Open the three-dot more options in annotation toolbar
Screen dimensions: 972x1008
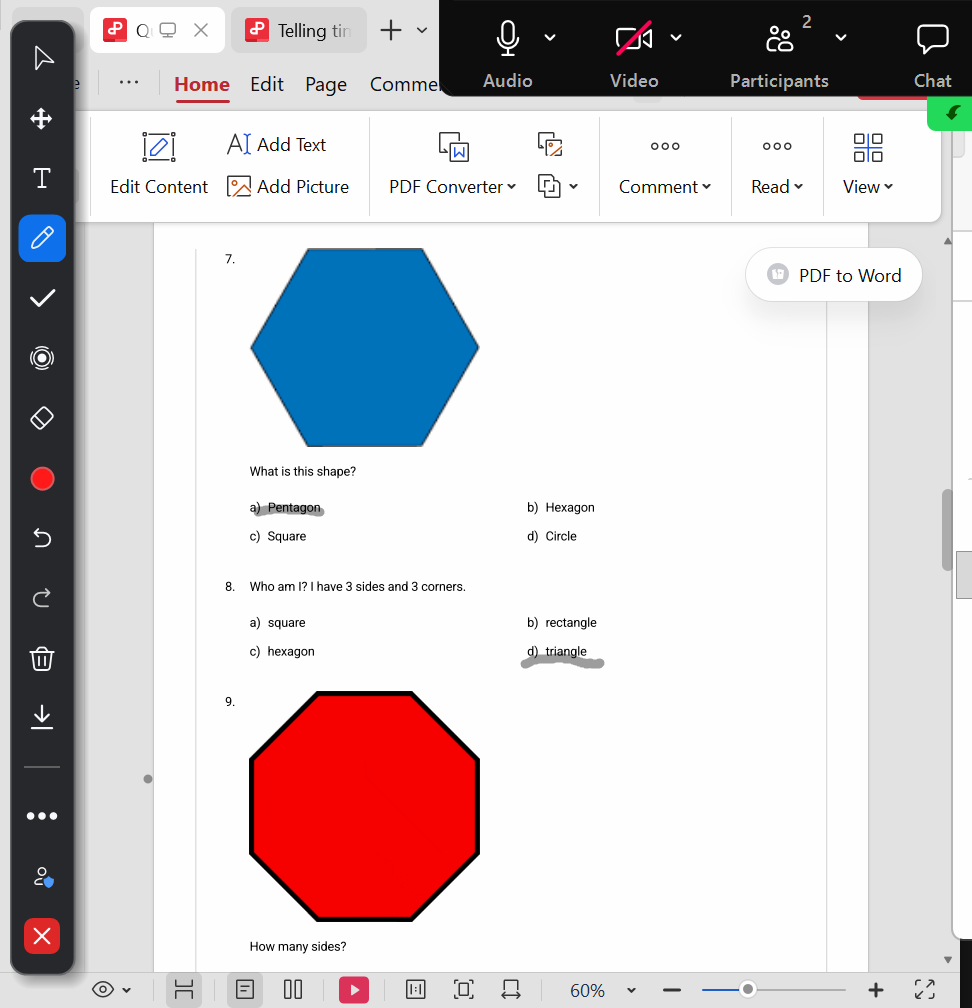click(x=42, y=816)
